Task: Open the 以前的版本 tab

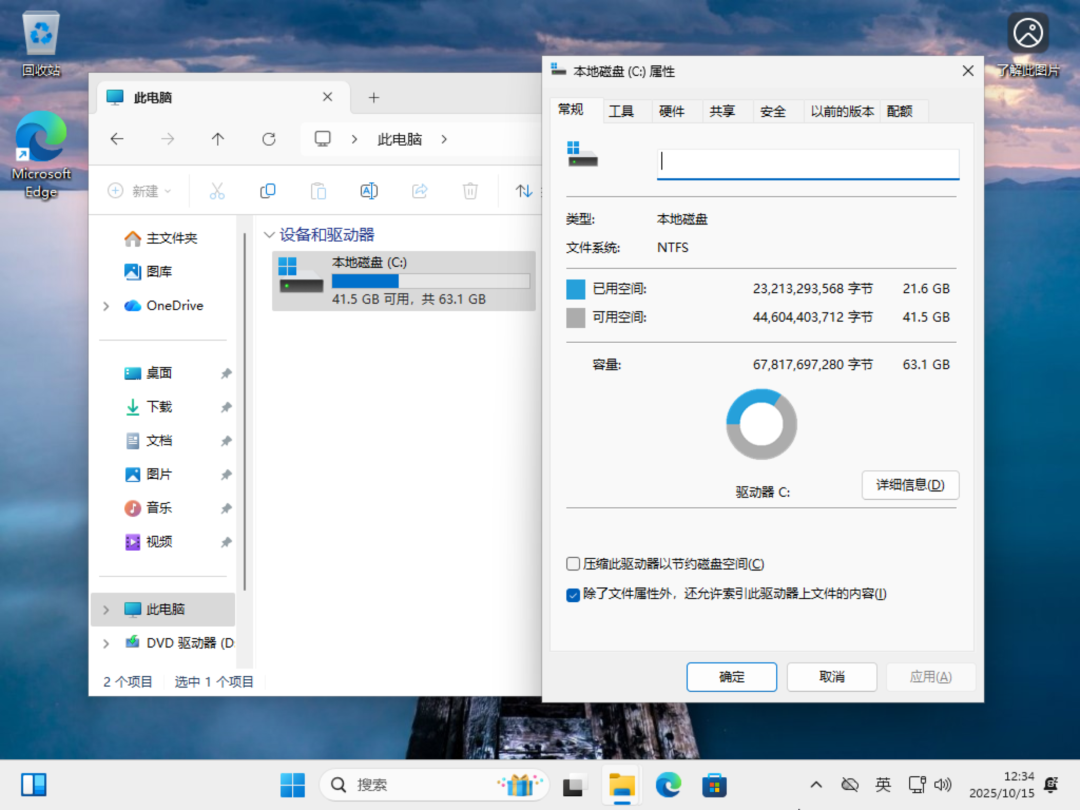Action: coord(842,111)
